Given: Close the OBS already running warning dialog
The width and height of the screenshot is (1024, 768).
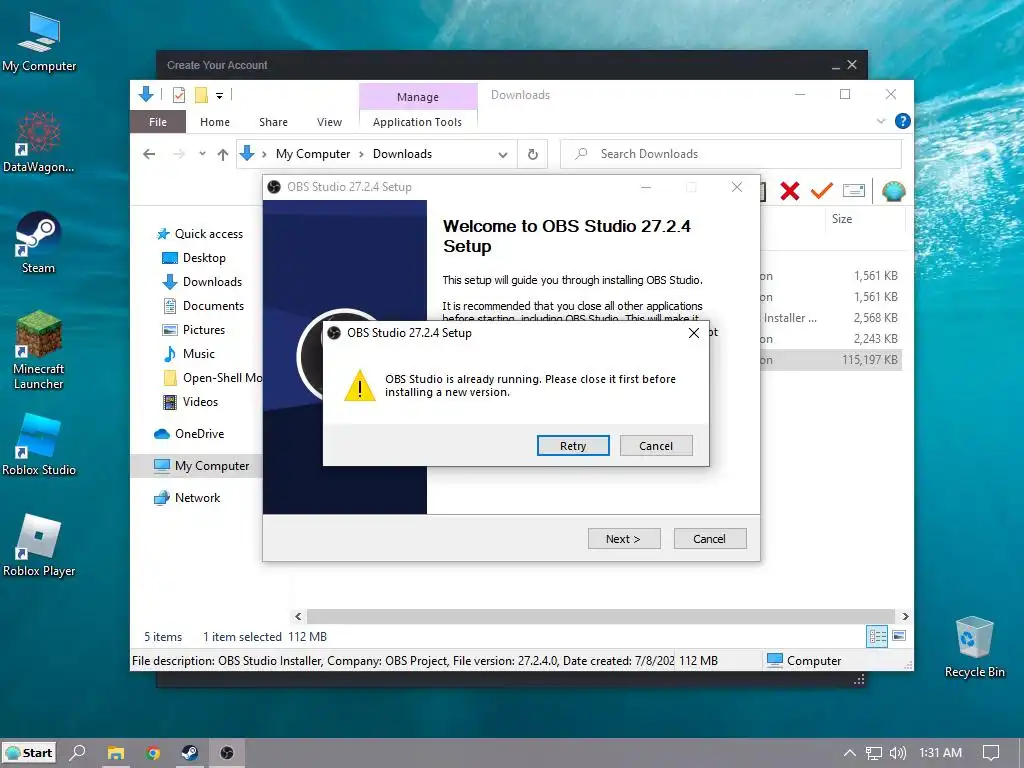Looking at the screenshot, I should pos(694,333).
